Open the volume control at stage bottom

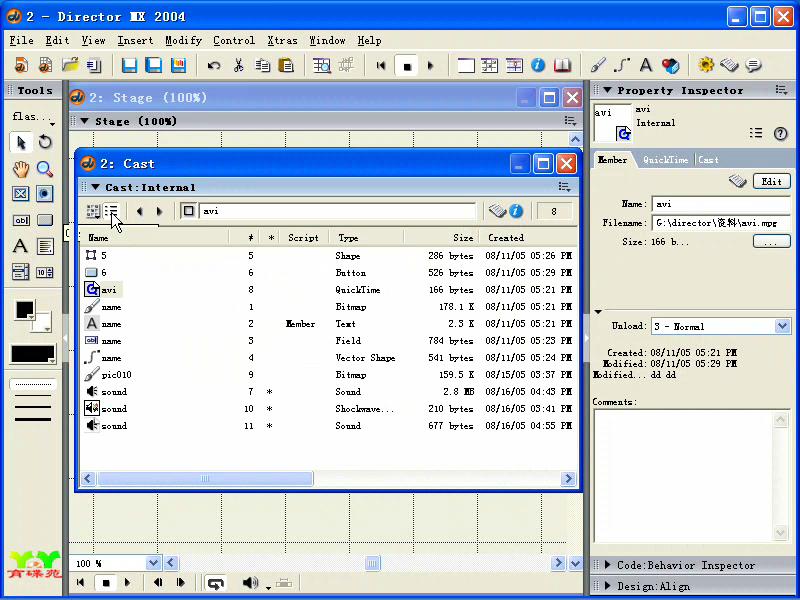pyautogui.click(x=251, y=583)
